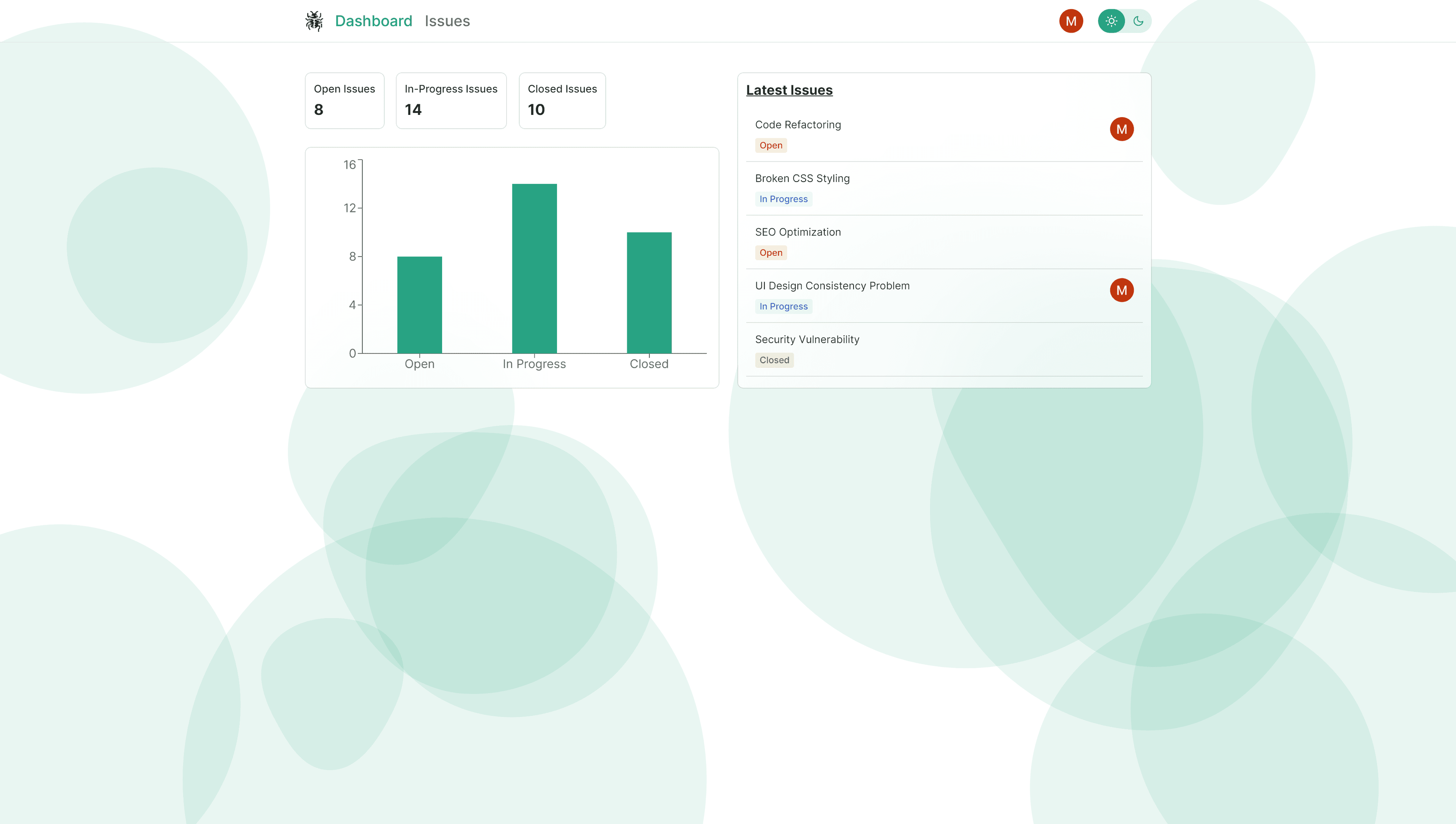
Task: Click the avatar beside Code Refactoring issue
Action: (1122, 129)
